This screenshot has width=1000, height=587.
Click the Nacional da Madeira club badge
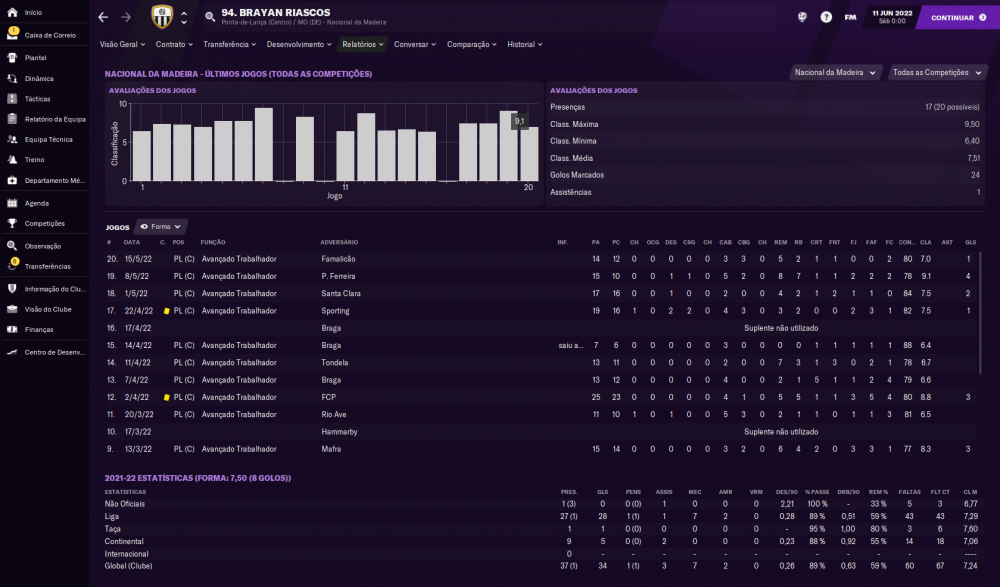click(162, 17)
